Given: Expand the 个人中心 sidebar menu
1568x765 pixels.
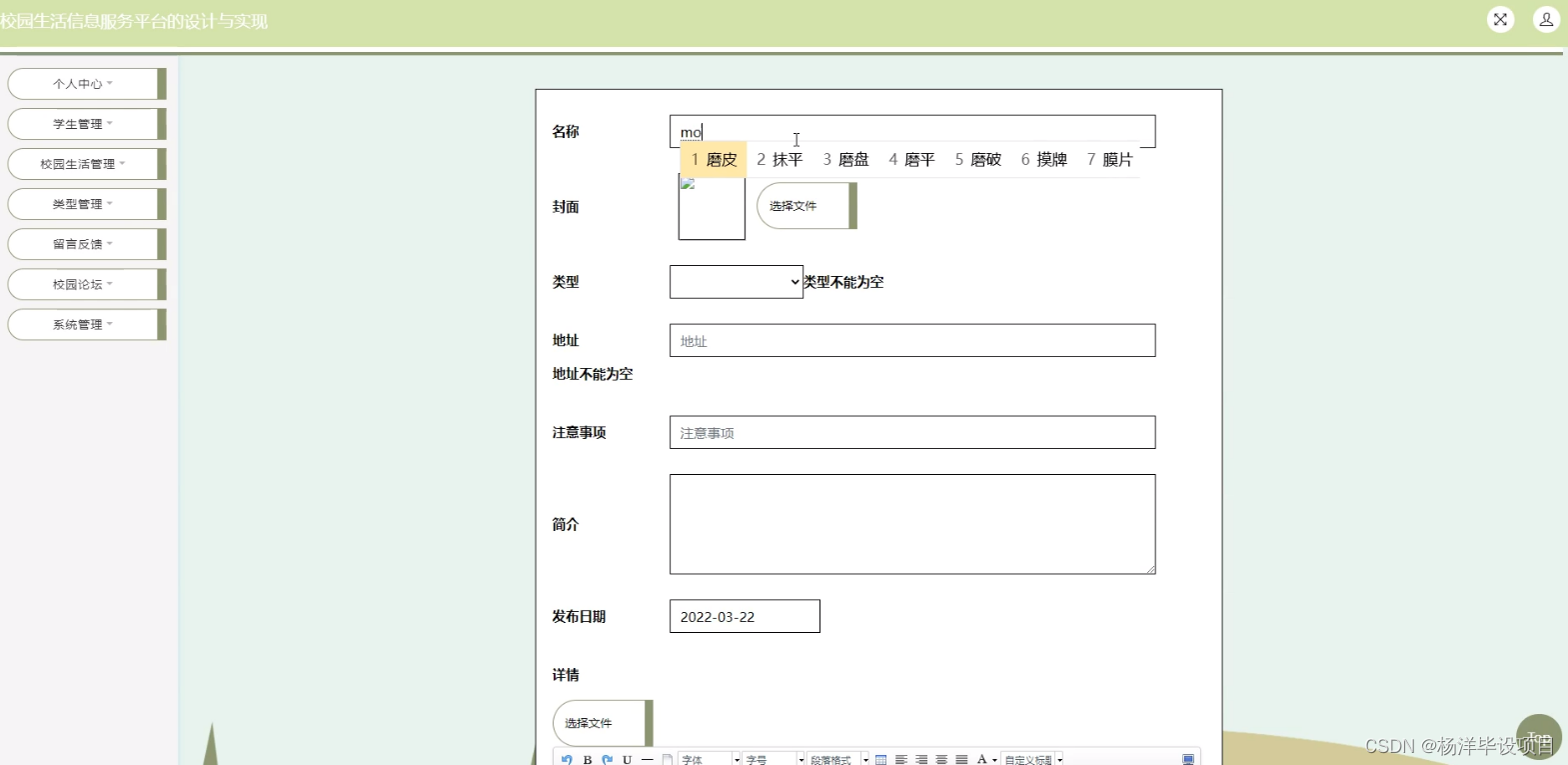Looking at the screenshot, I should pos(86,84).
